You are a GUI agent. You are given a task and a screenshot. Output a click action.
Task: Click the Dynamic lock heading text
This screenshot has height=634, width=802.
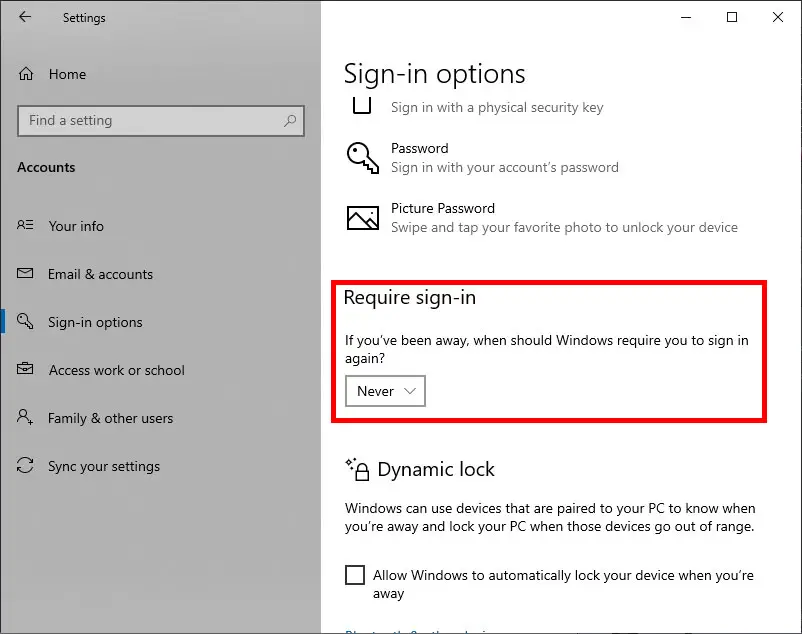(436, 469)
